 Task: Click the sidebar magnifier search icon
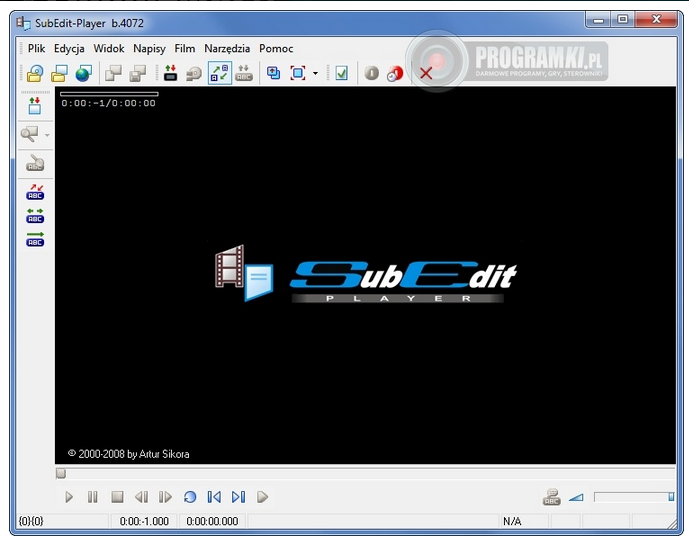[x=30, y=134]
